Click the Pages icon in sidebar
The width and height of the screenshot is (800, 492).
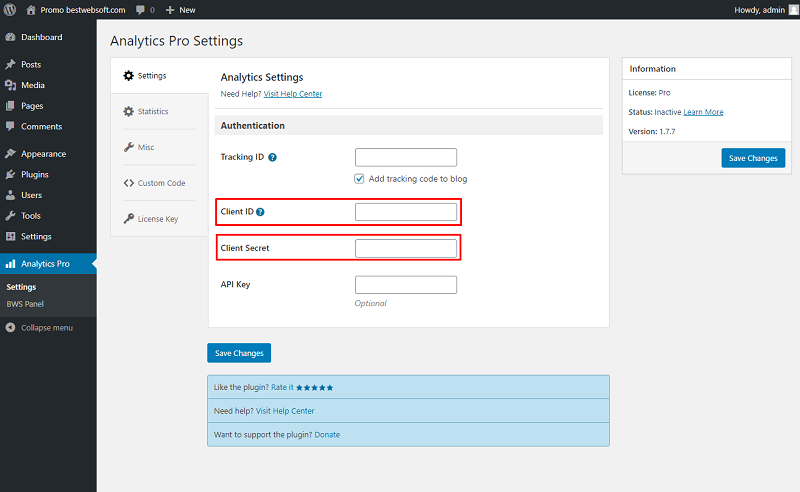pyautogui.click(x=10, y=106)
